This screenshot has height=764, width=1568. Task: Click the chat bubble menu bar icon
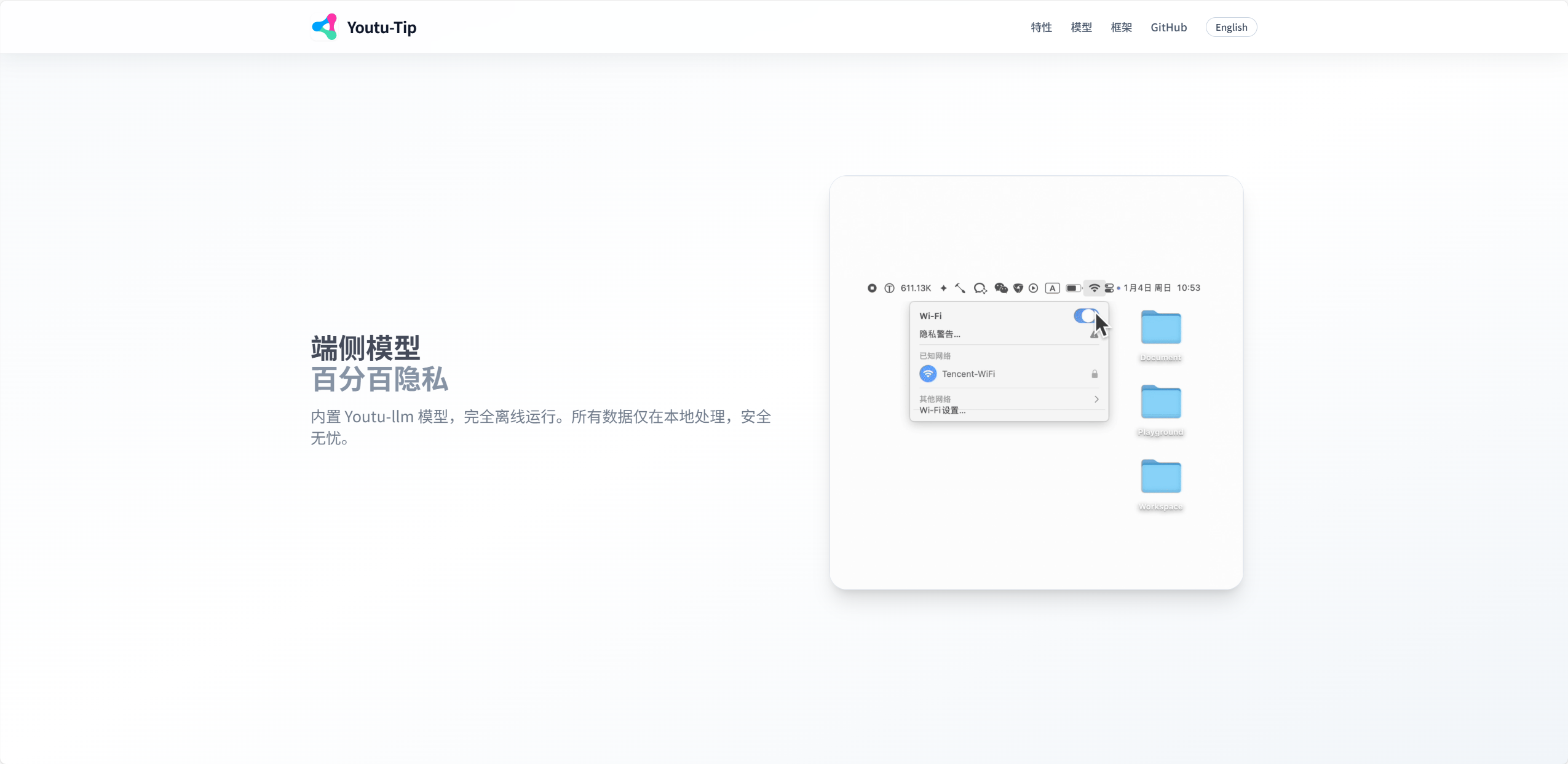980,288
